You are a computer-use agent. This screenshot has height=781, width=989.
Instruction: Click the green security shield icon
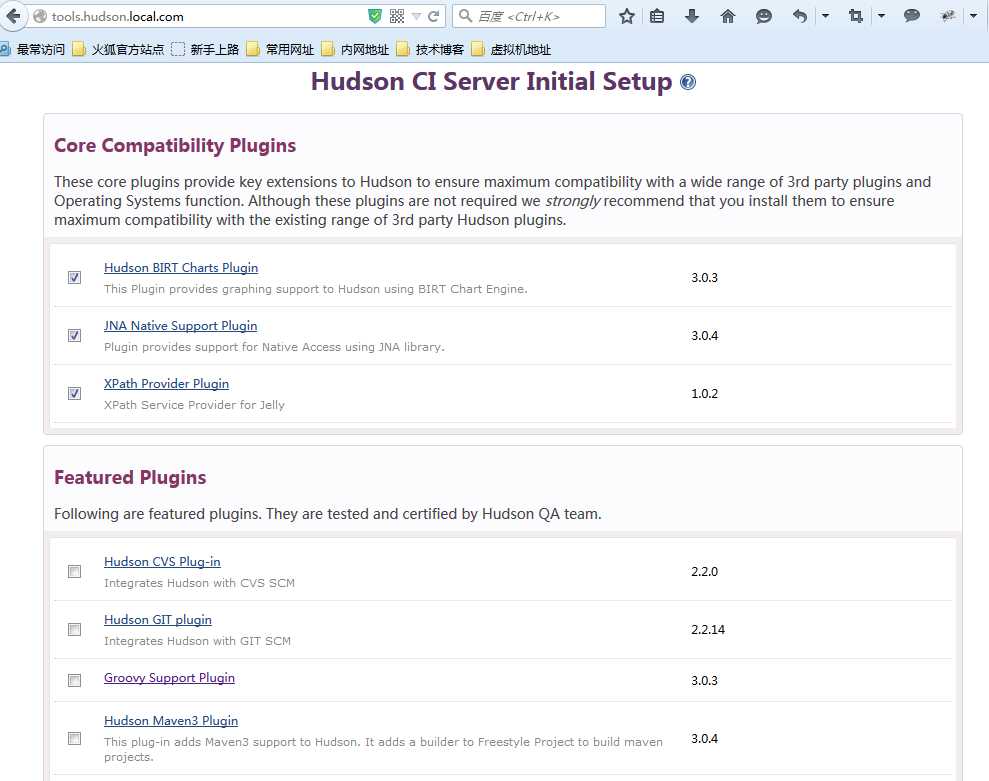pyautogui.click(x=375, y=16)
